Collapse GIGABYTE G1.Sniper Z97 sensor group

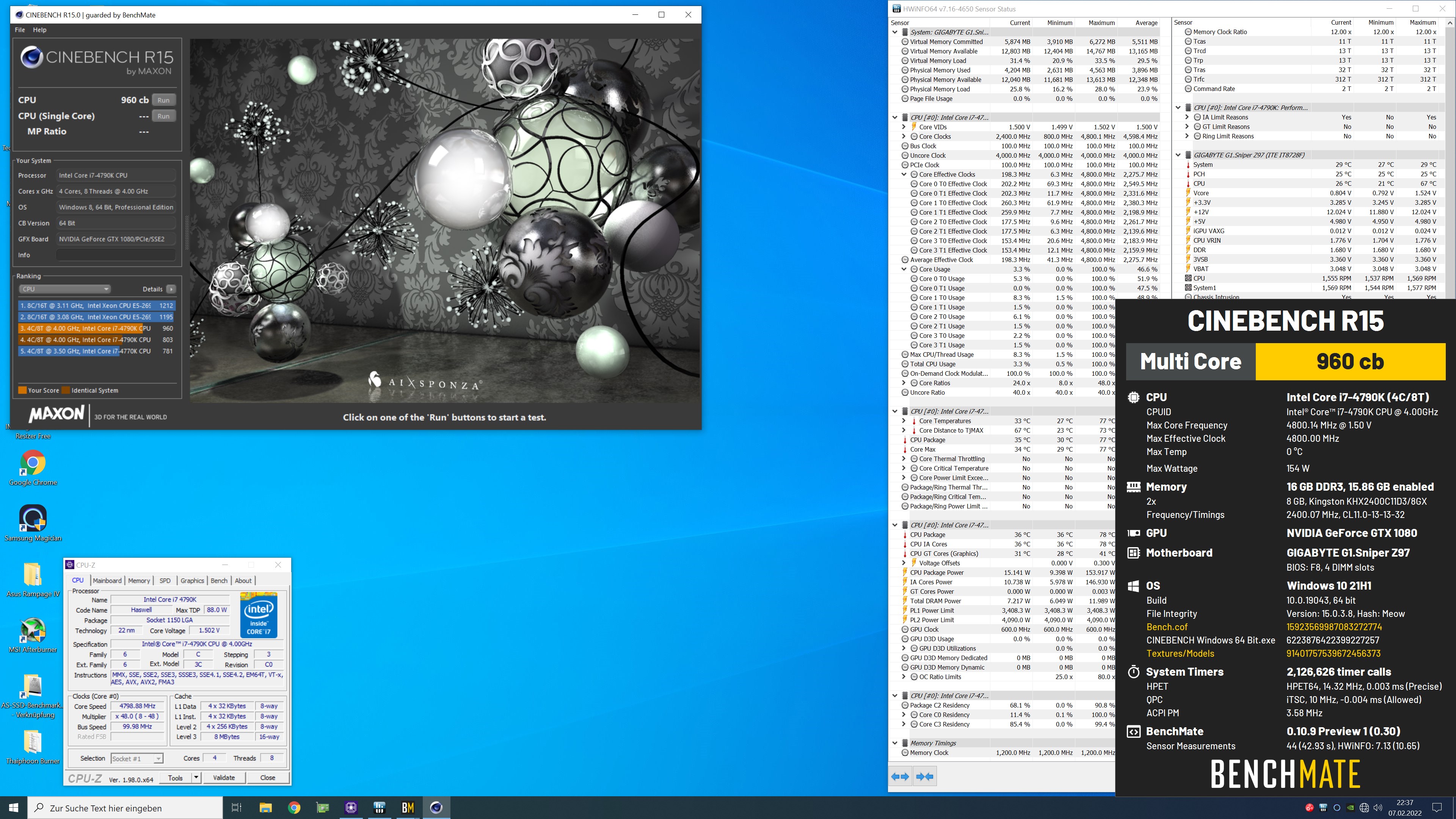pos(1178,155)
